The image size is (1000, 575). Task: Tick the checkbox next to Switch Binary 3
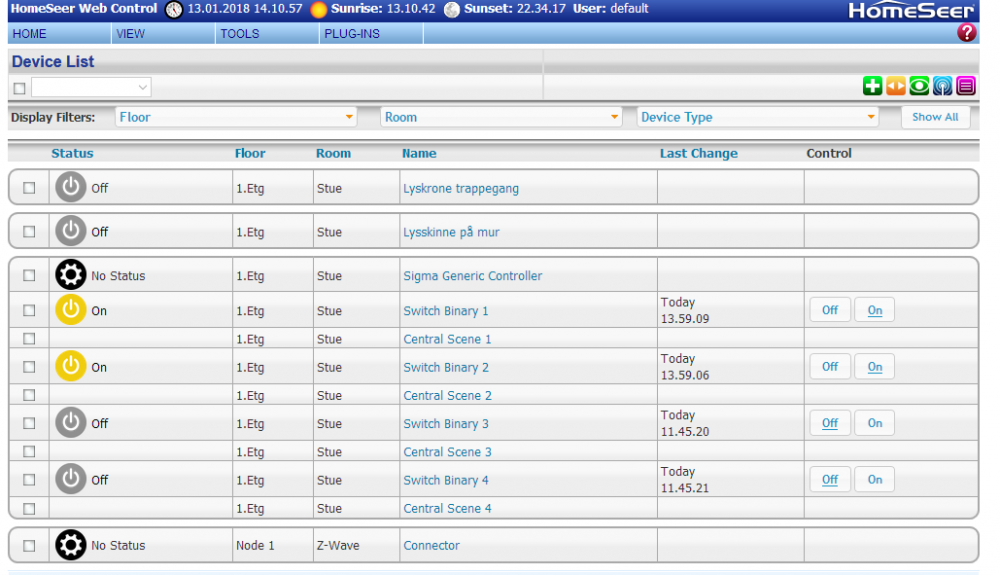(29, 424)
